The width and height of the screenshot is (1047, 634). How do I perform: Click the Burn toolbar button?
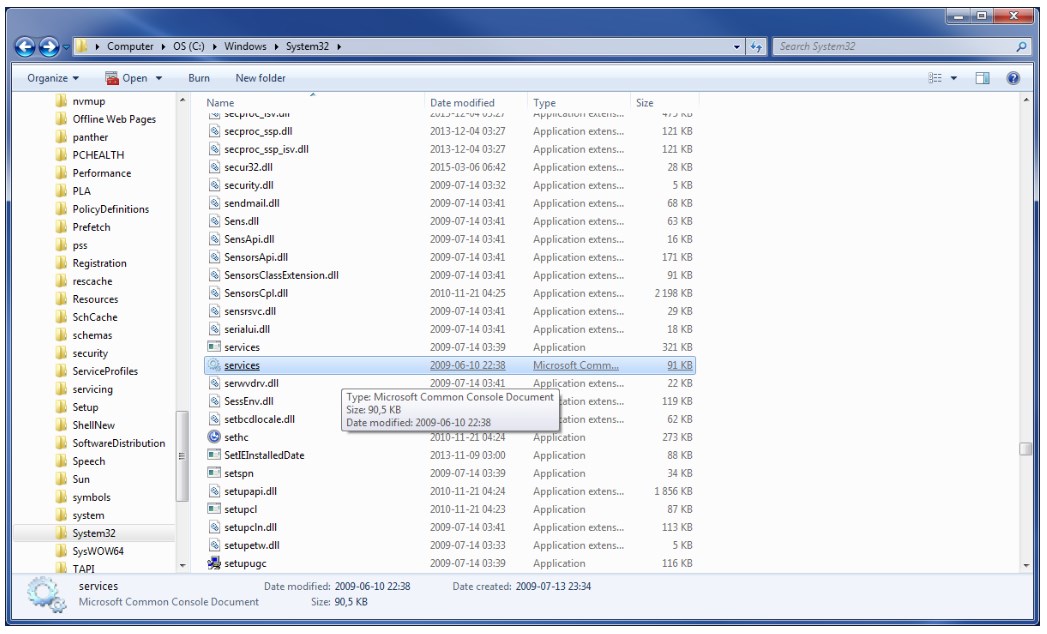[x=198, y=78]
